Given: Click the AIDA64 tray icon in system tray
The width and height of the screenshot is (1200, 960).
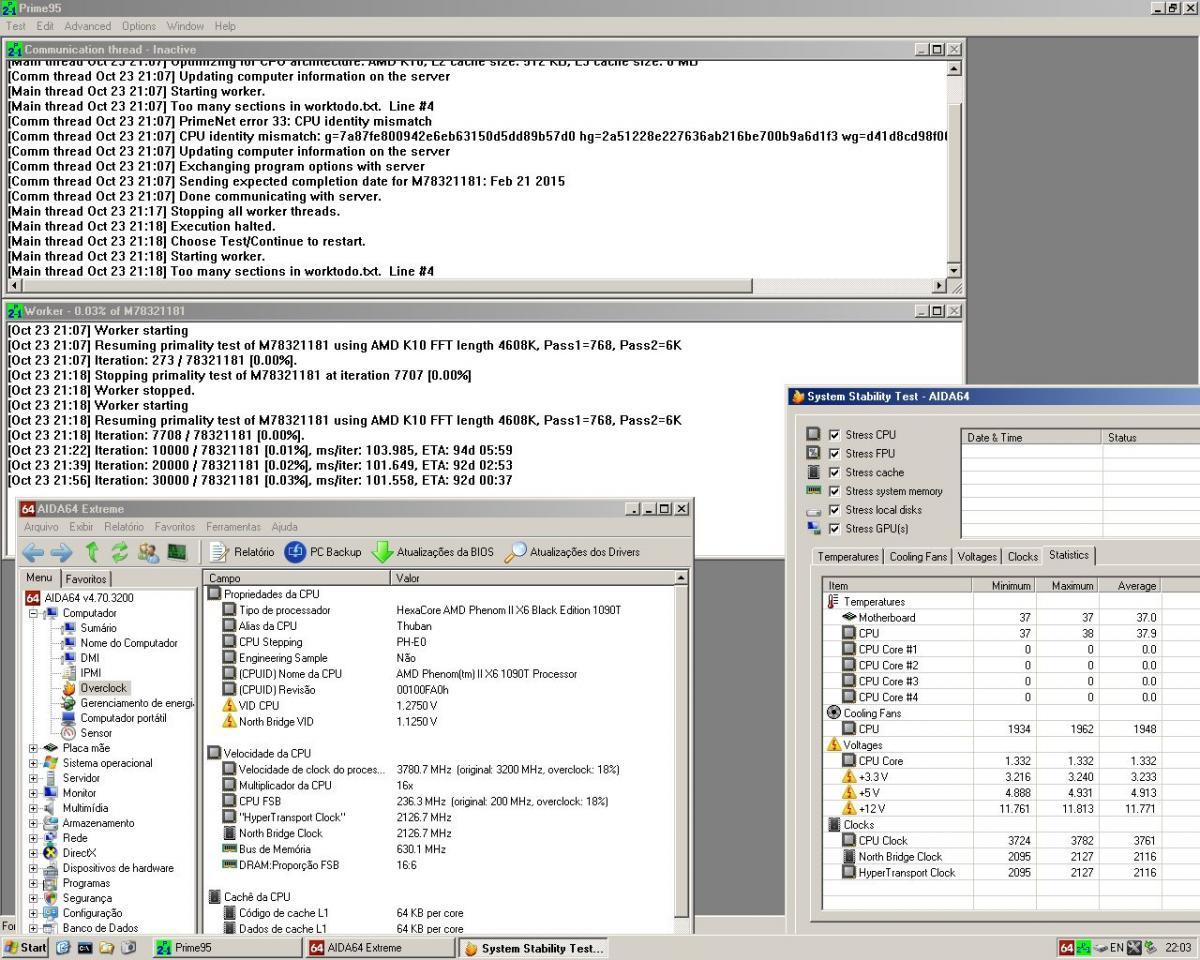Looking at the screenshot, I should tap(1067, 947).
